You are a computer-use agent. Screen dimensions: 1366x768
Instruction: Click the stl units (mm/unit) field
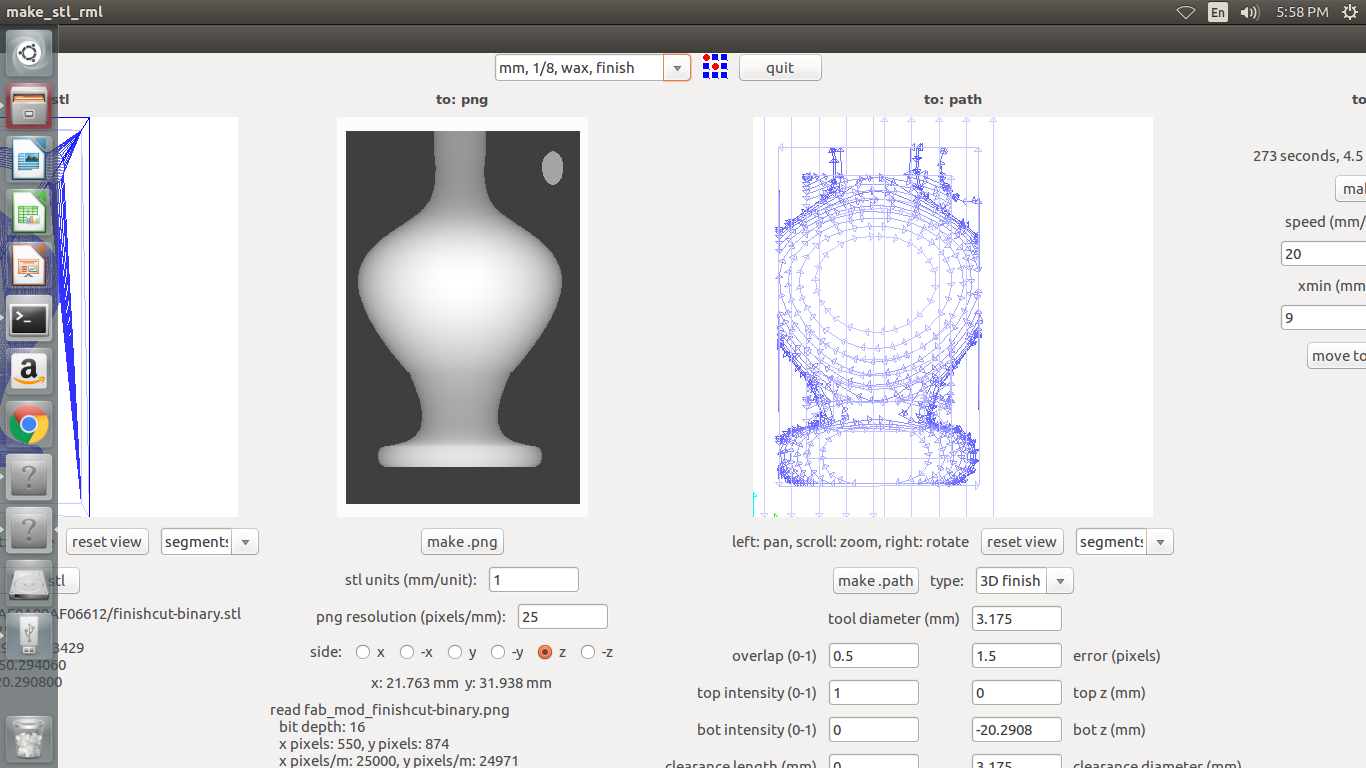[x=534, y=580]
